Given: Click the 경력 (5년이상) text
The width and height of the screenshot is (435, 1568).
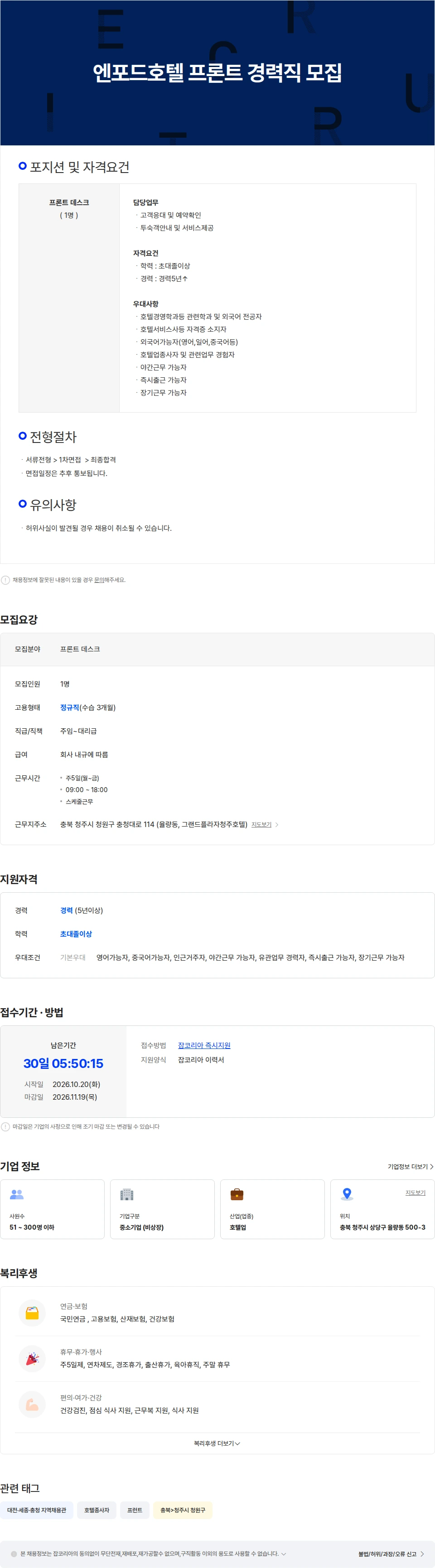Looking at the screenshot, I should (82, 911).
